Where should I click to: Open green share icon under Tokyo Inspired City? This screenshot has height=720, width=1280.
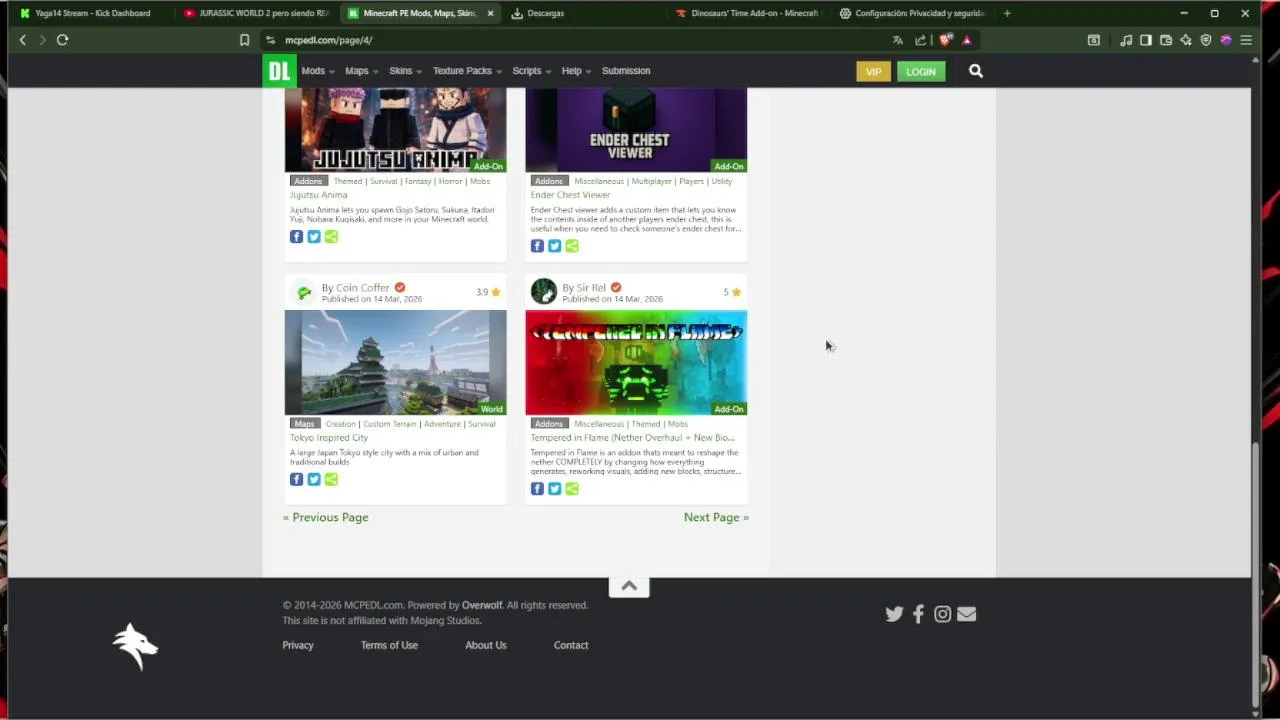pyautogui.click(x=331, y=479)
